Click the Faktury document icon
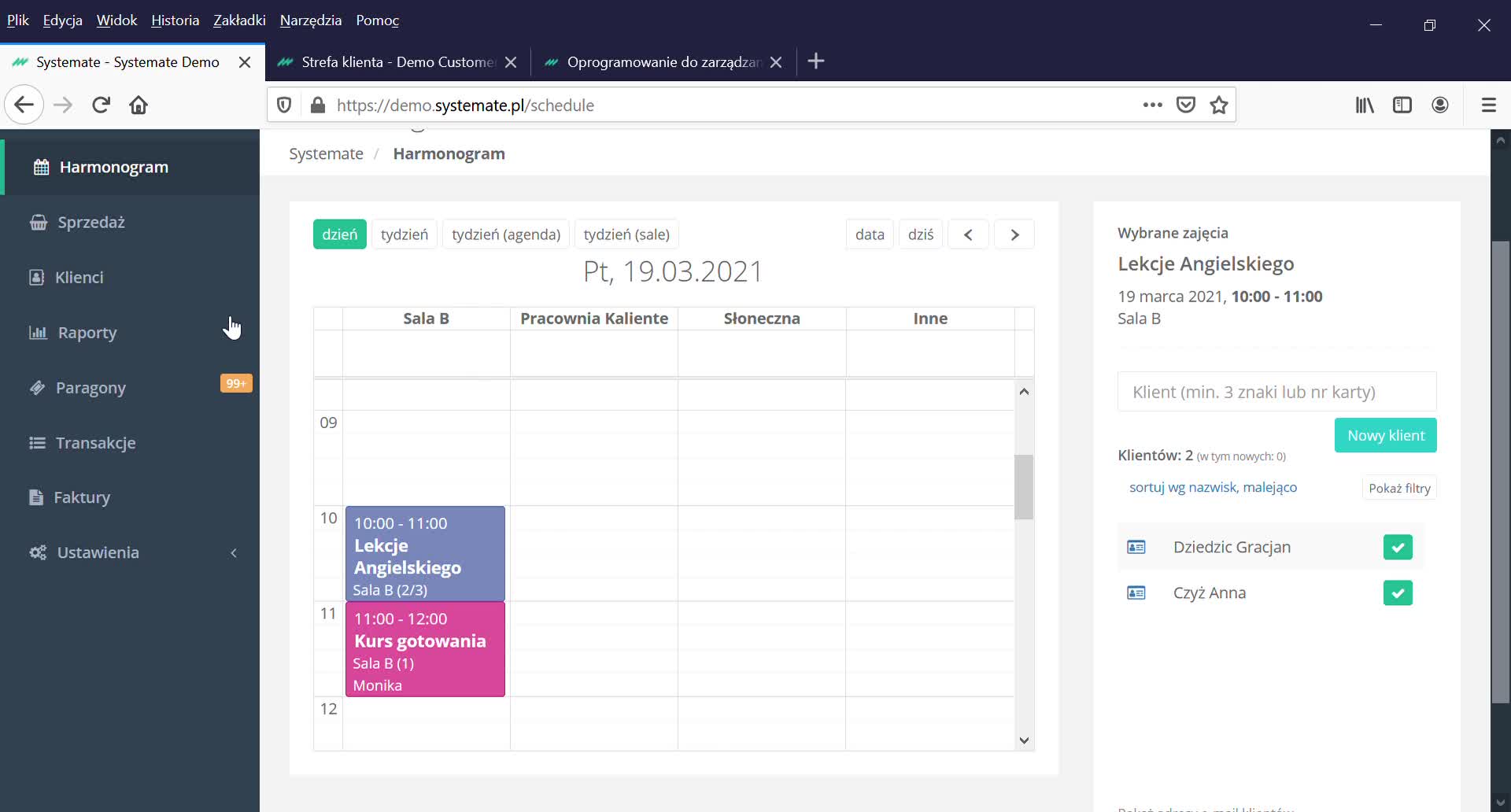Screen dimensions: 1511x812 pos(36,497)
